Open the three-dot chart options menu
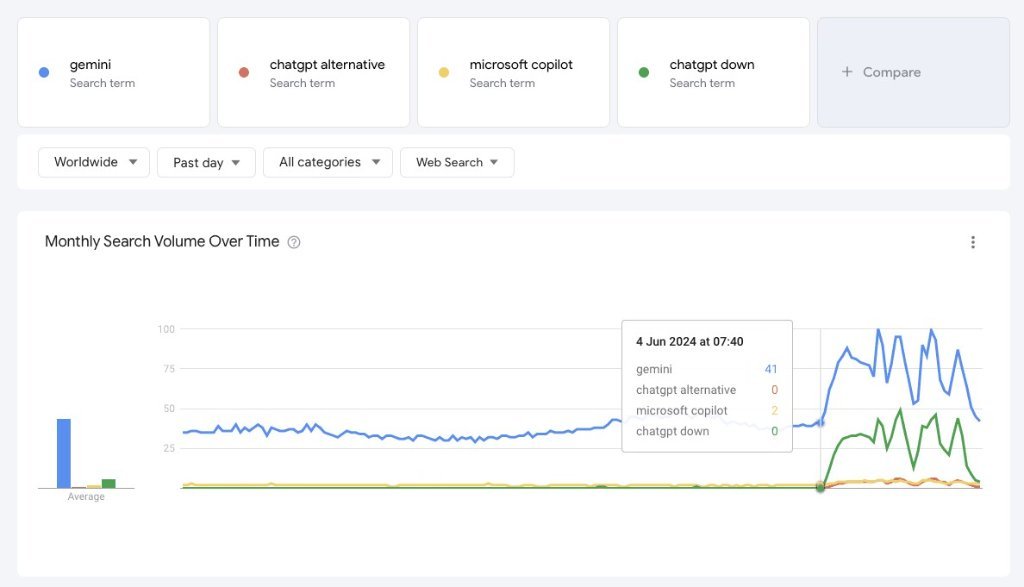The width and height of the screenshot is (1024, 587). pos(972,242)
